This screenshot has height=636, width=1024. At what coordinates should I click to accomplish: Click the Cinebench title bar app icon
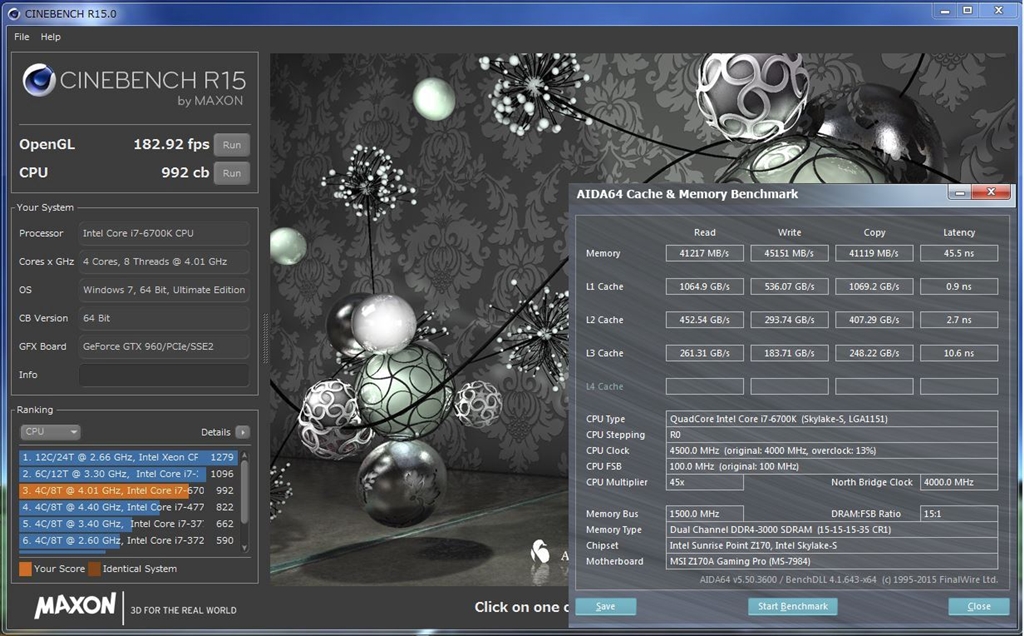tap(13, 12)
